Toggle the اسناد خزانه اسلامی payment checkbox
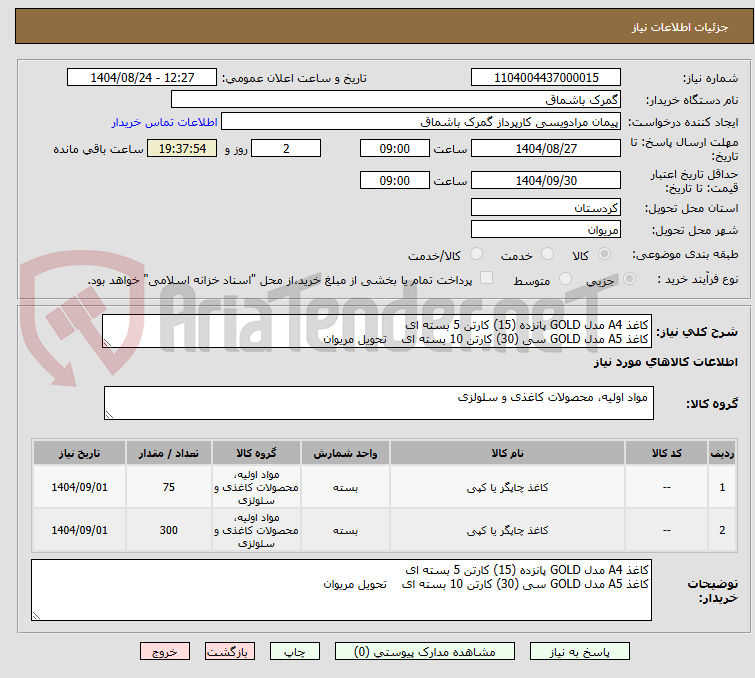The image size is (755, 678). (x=487, y=278)
